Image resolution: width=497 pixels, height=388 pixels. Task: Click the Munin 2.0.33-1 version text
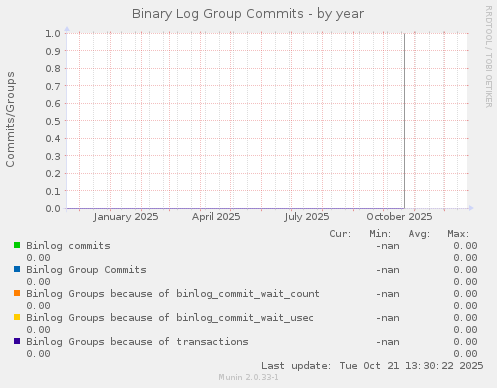click(248, 377)
